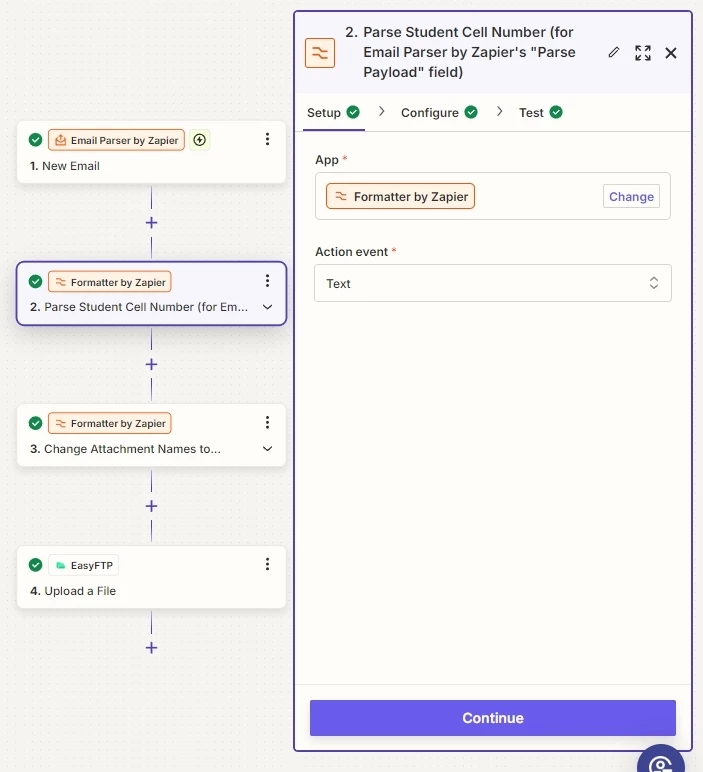
Task: Click the green check status icon on step 3
Action: pos(35,423)
